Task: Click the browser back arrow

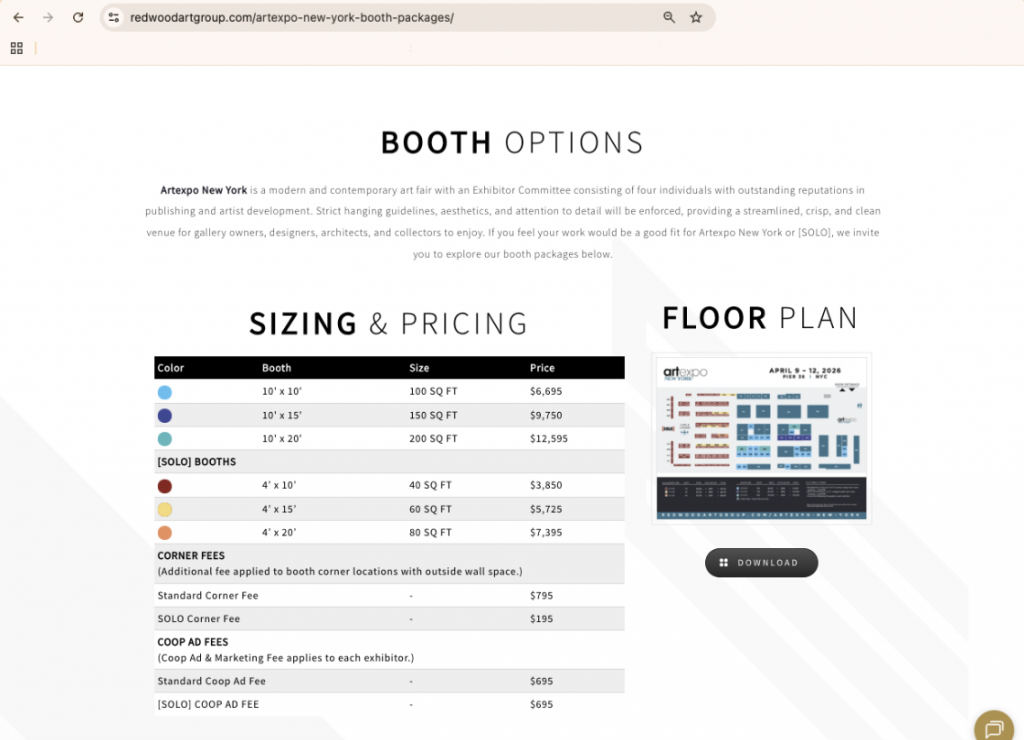Action: (x=18, y=17)
